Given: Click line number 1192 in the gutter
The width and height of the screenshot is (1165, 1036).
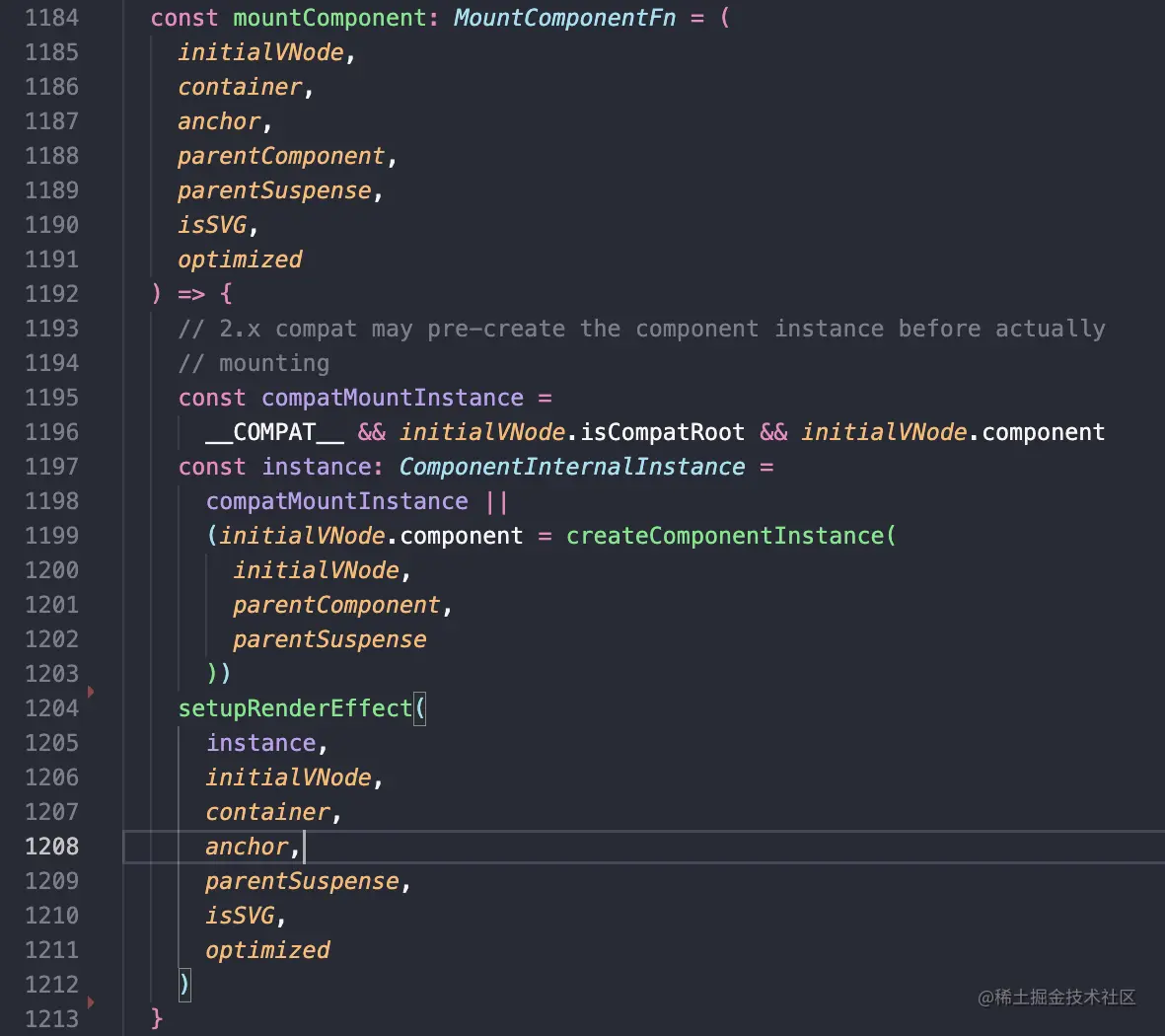Looking at the screenshot, I should (x=52, y=294).
